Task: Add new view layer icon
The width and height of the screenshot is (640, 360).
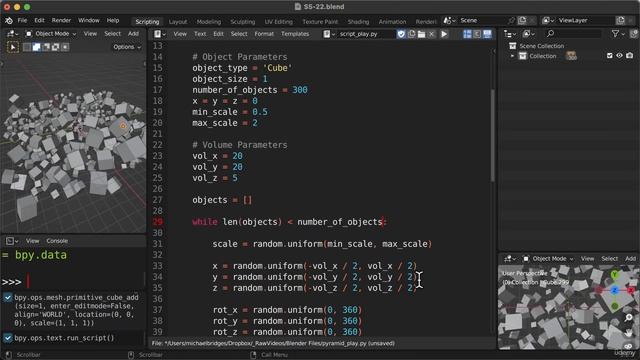Action: click(x=620, y=20)
